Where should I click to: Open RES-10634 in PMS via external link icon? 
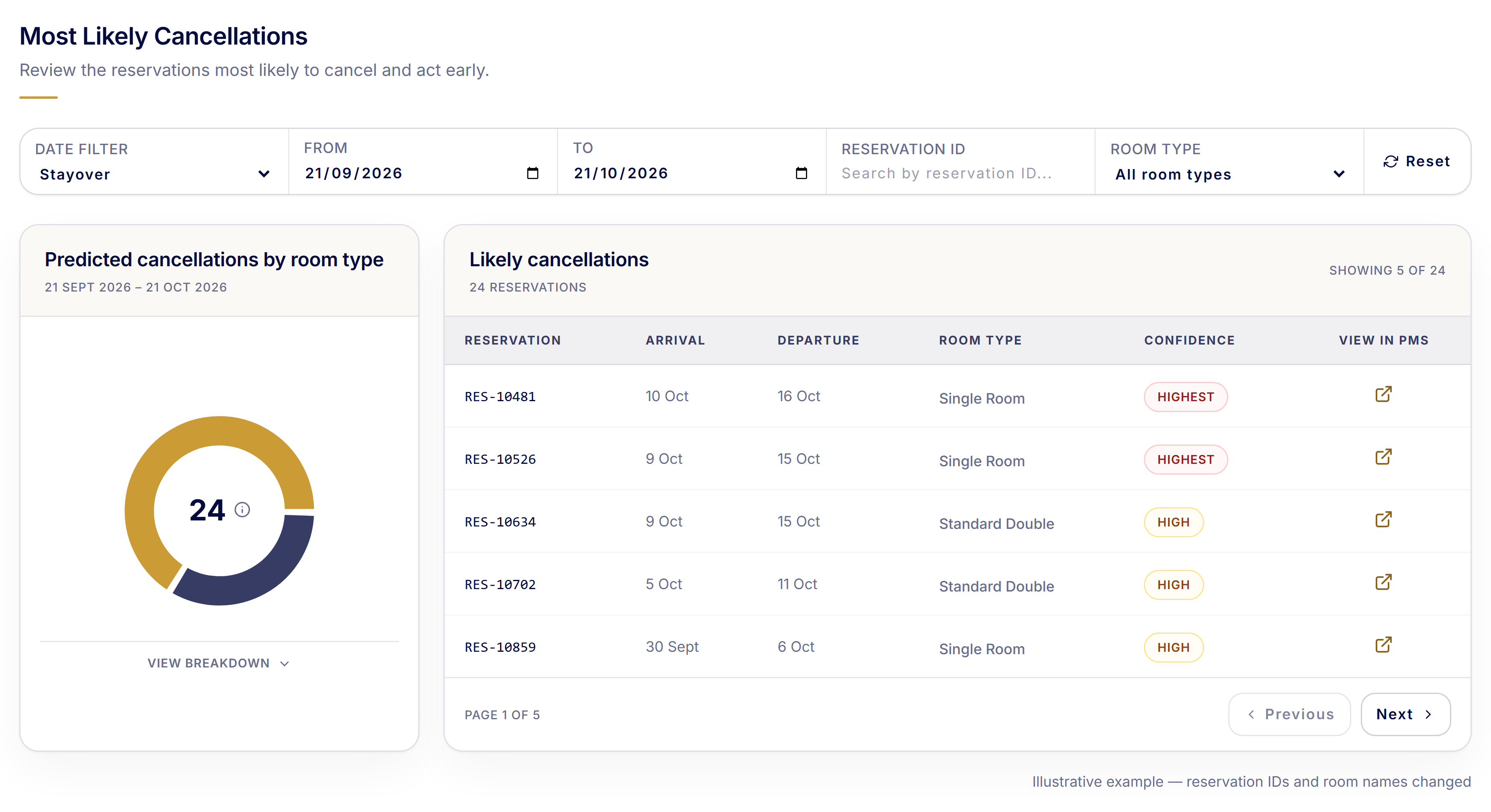pyautogui.click(x=1383, y=519)
